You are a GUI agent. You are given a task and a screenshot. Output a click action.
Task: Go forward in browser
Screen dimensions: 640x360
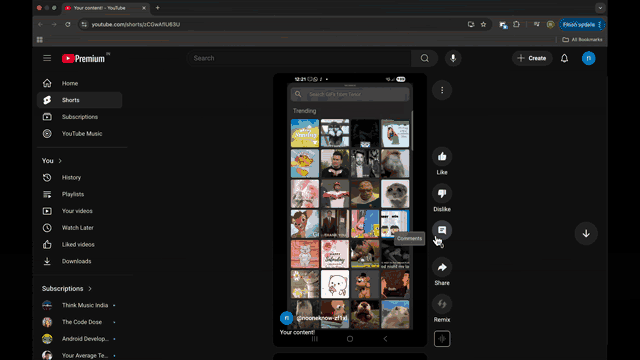click(x=54, y=24)
